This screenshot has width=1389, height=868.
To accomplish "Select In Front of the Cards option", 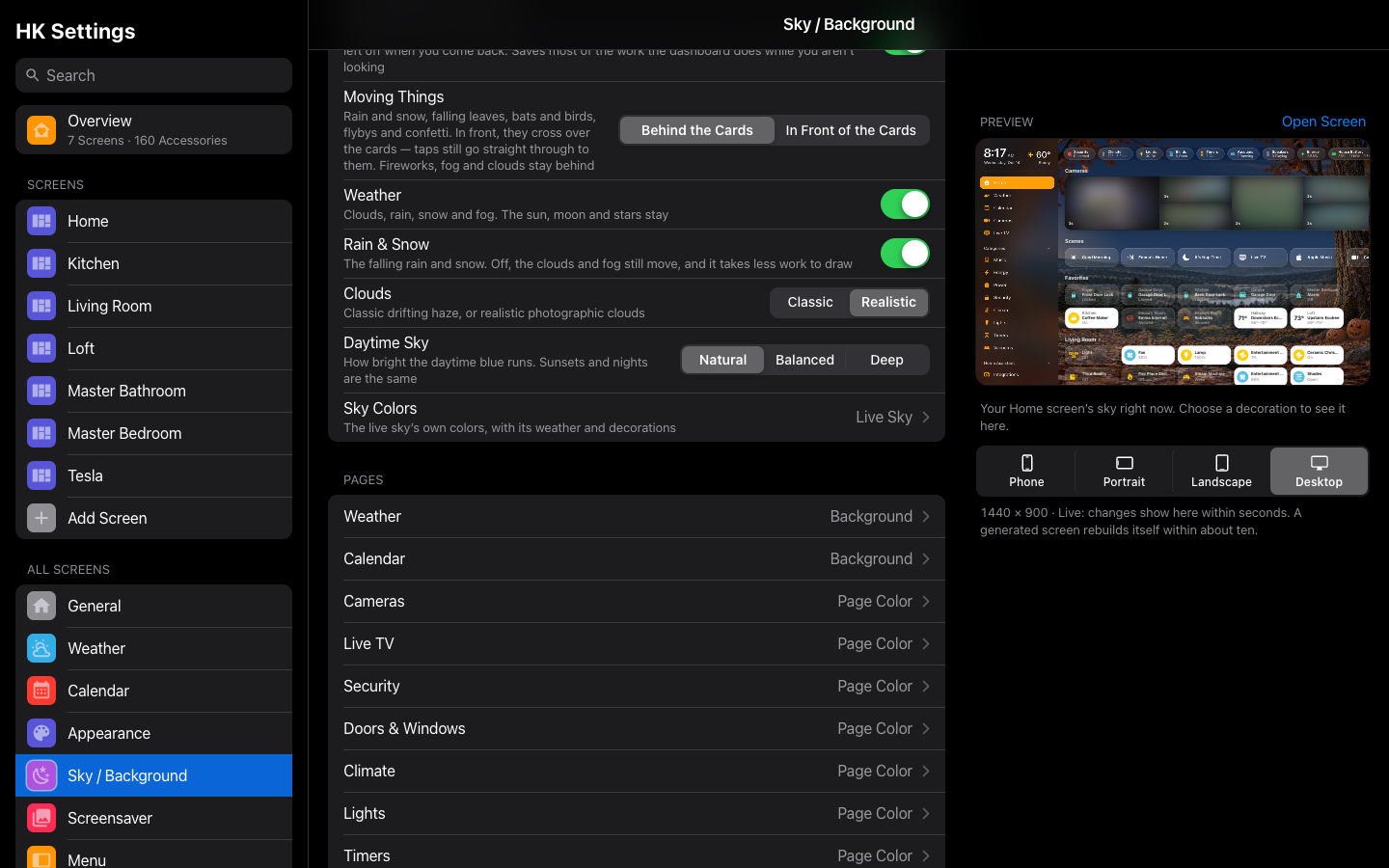I will pyautogui.click(x=851, y=130).
